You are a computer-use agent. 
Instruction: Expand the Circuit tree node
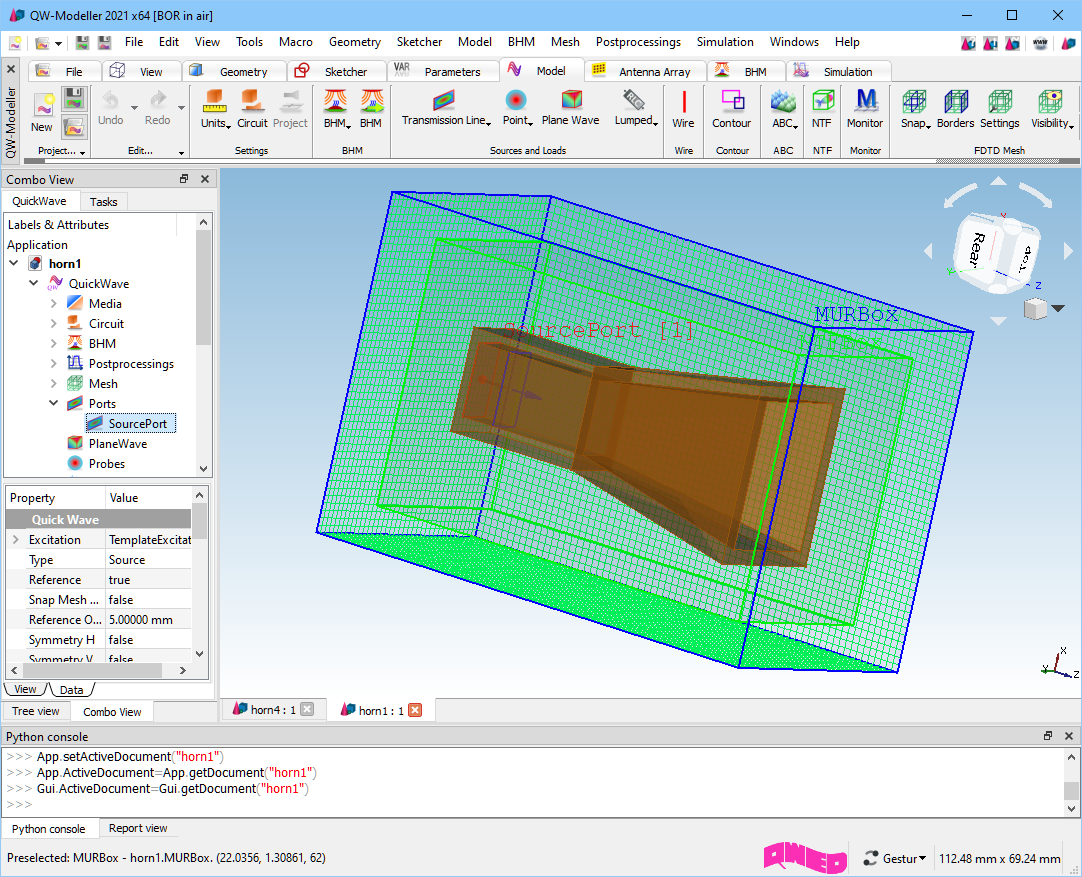coord(54,324)
